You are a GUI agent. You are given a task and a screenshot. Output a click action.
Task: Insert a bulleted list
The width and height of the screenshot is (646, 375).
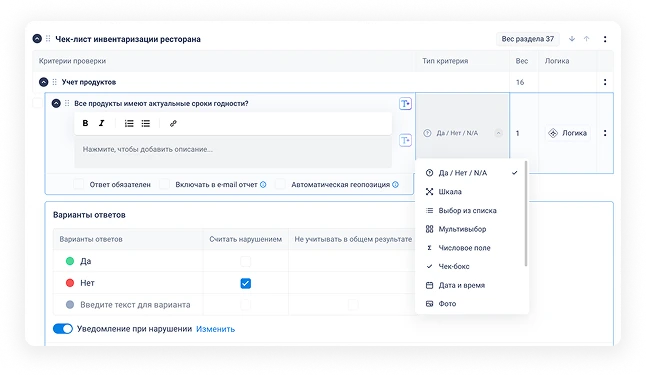145,123
